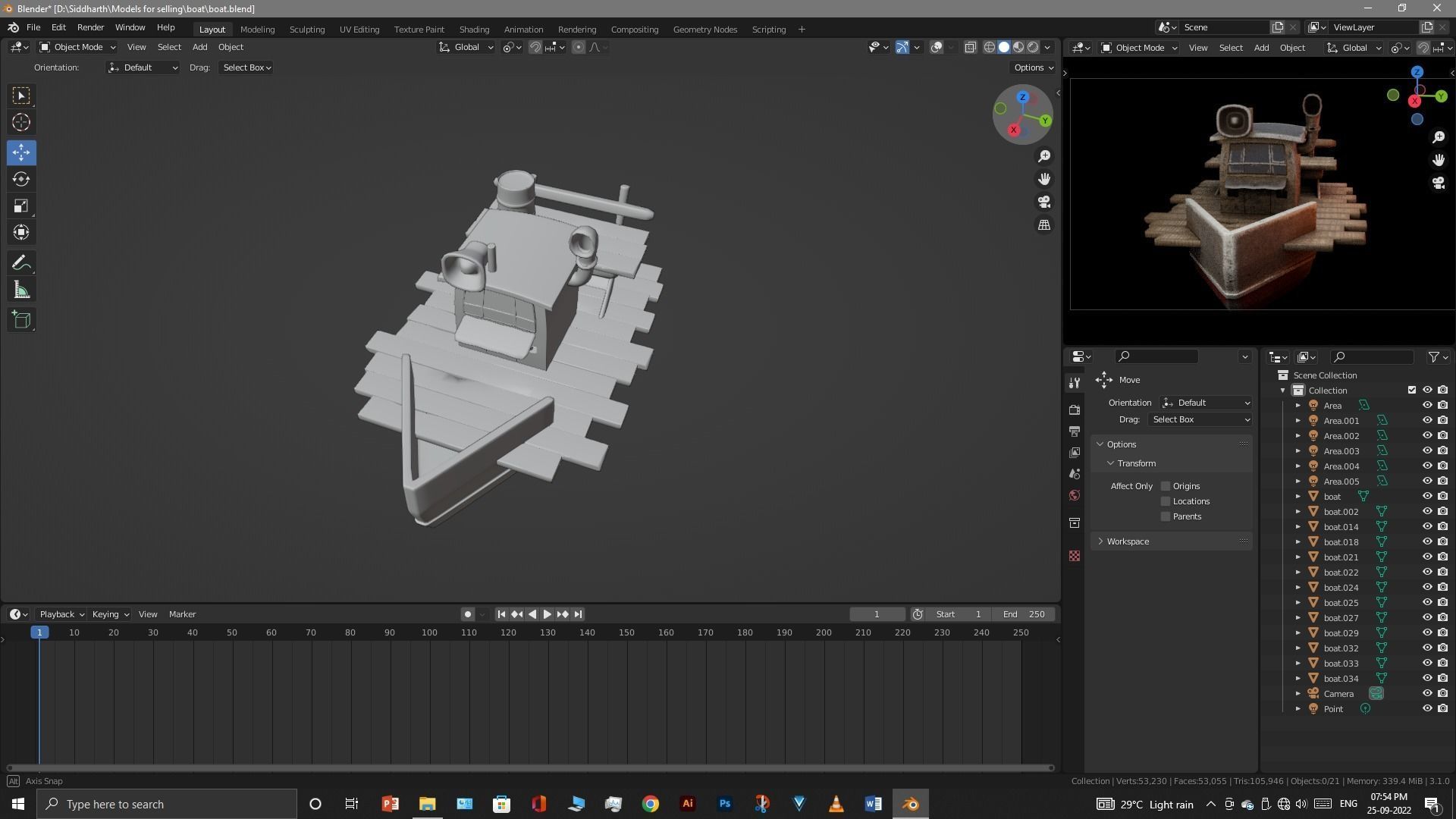
Task: Click the current frame number field
Action: (877, 614)
